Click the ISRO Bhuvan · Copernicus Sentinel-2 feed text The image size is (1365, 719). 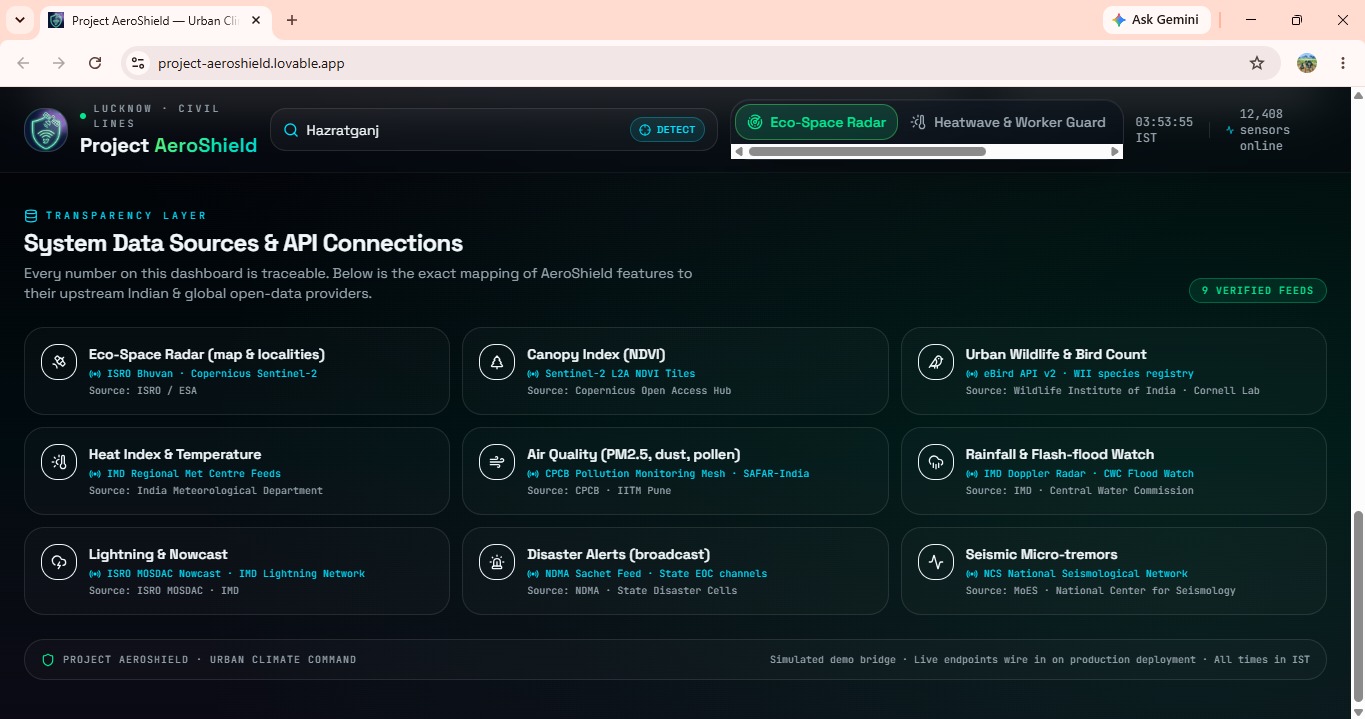(212, 374)
